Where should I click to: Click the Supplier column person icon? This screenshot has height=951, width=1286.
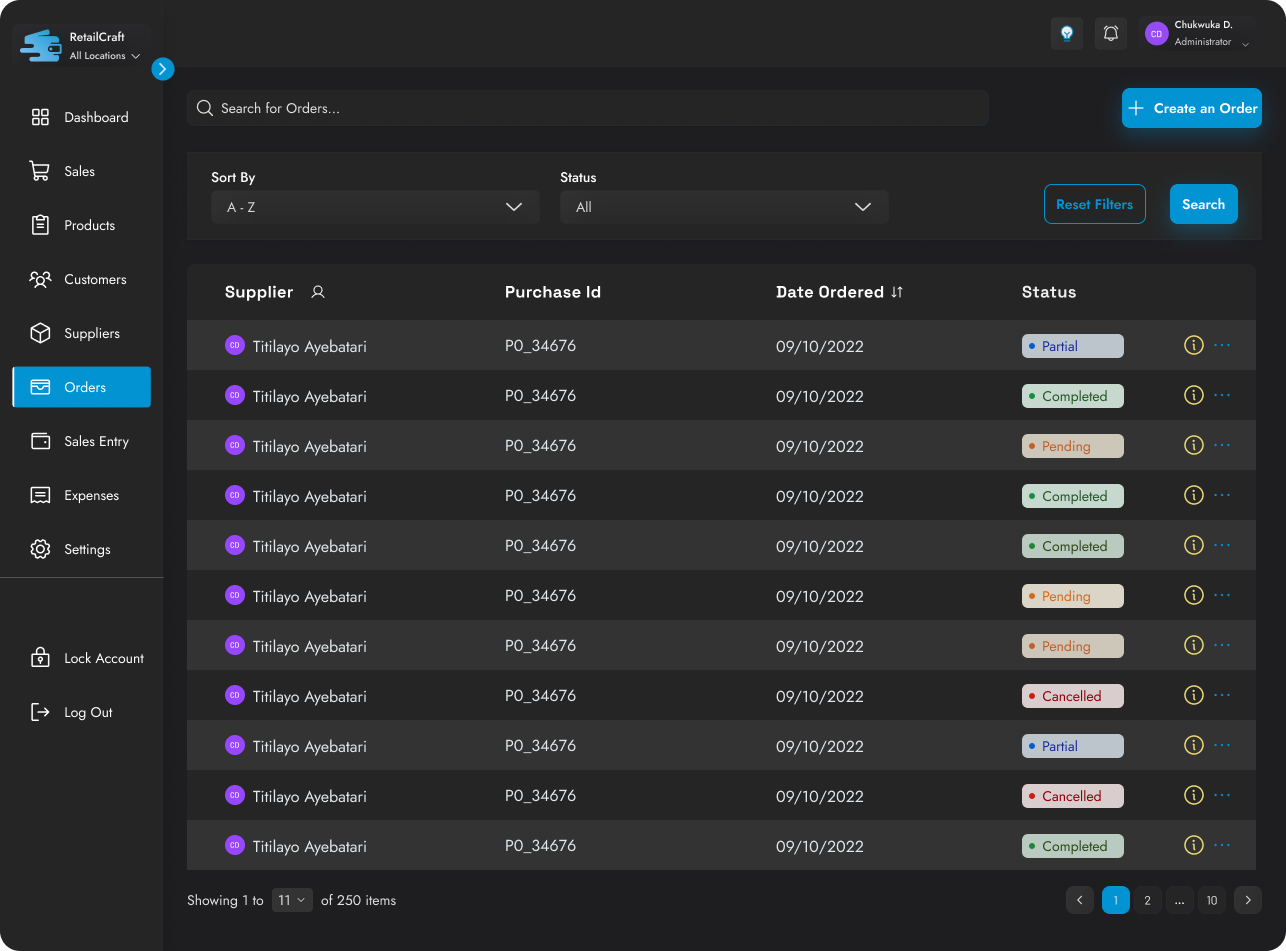318,292
